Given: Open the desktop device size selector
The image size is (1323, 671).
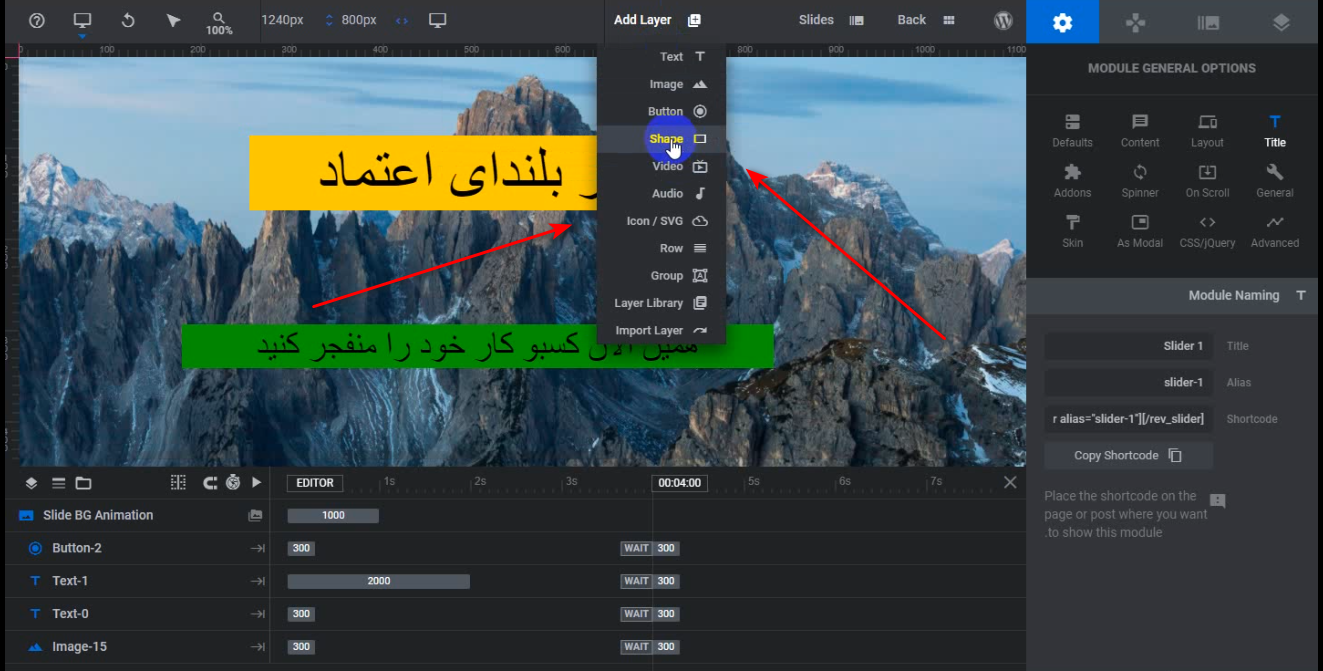Looking at the screenshot, I should [82, 20].
